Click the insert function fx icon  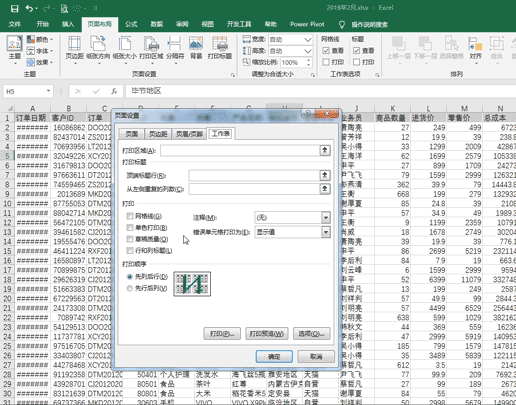point(114,91)
